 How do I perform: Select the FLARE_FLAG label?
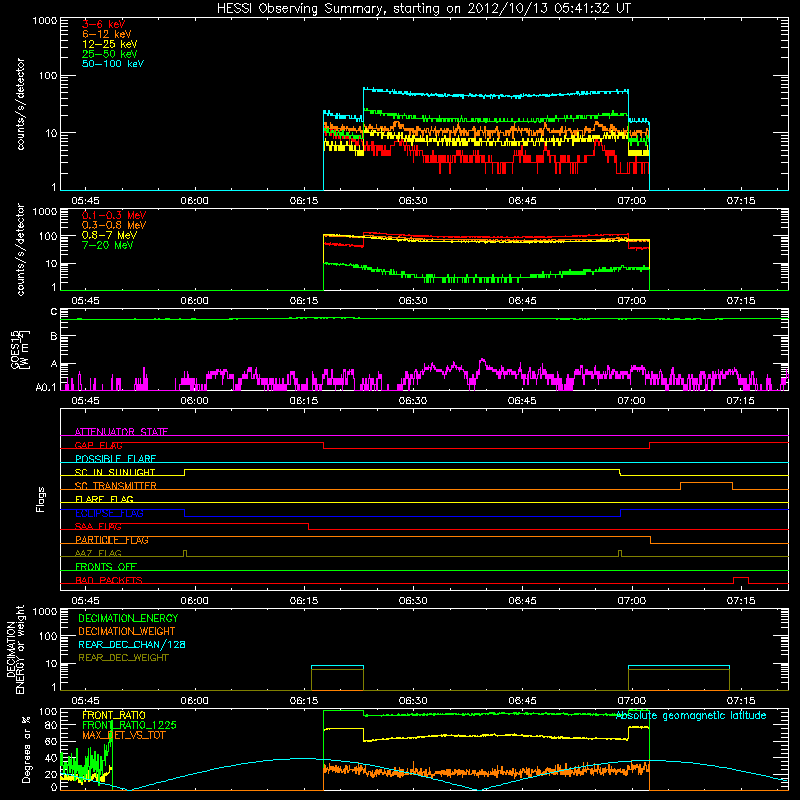[104, 499]
